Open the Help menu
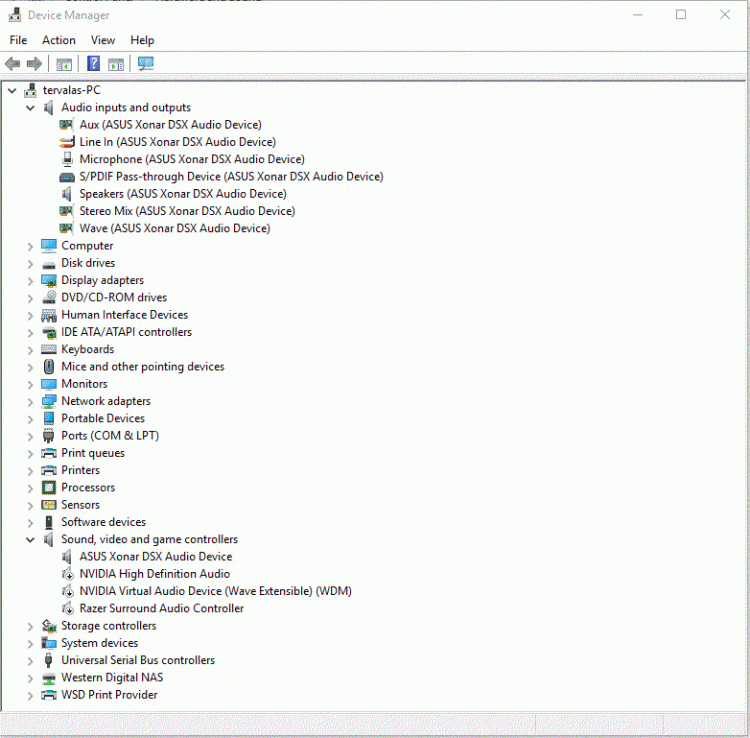750x738 pixels. click(142, 40)
